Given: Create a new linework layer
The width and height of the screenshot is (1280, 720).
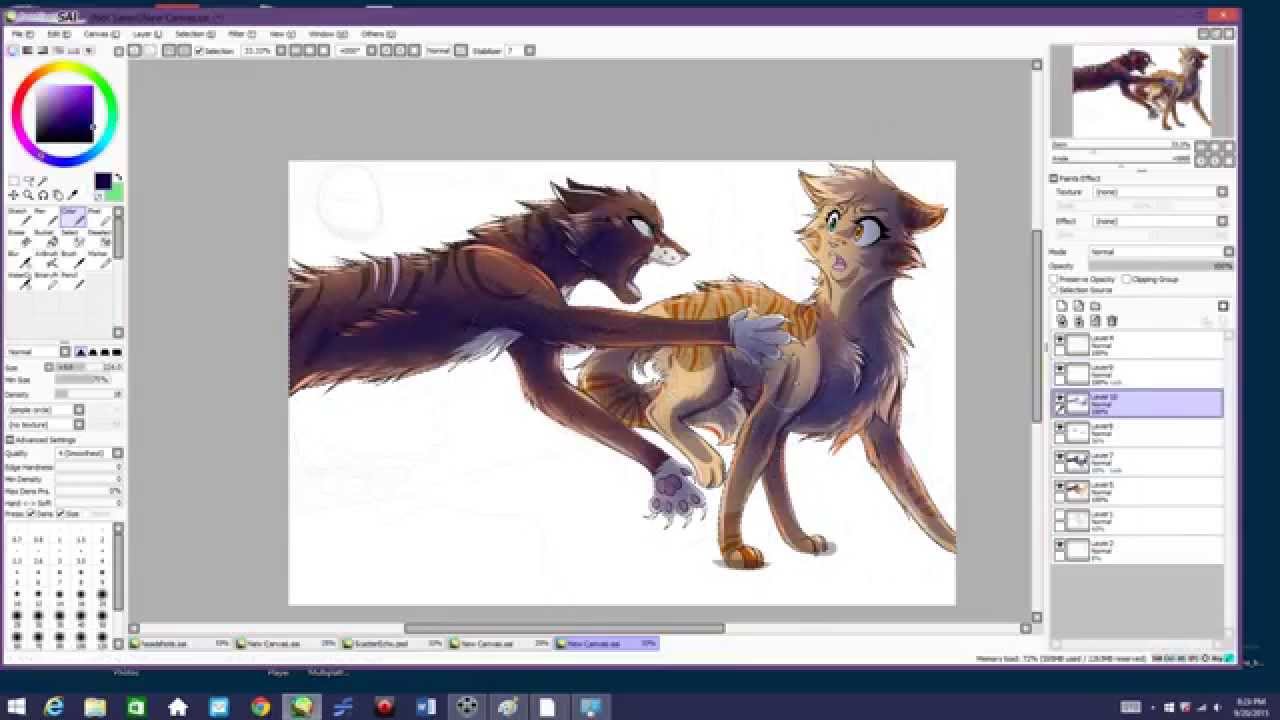Looking at the screenshot, I should 1079,306.
